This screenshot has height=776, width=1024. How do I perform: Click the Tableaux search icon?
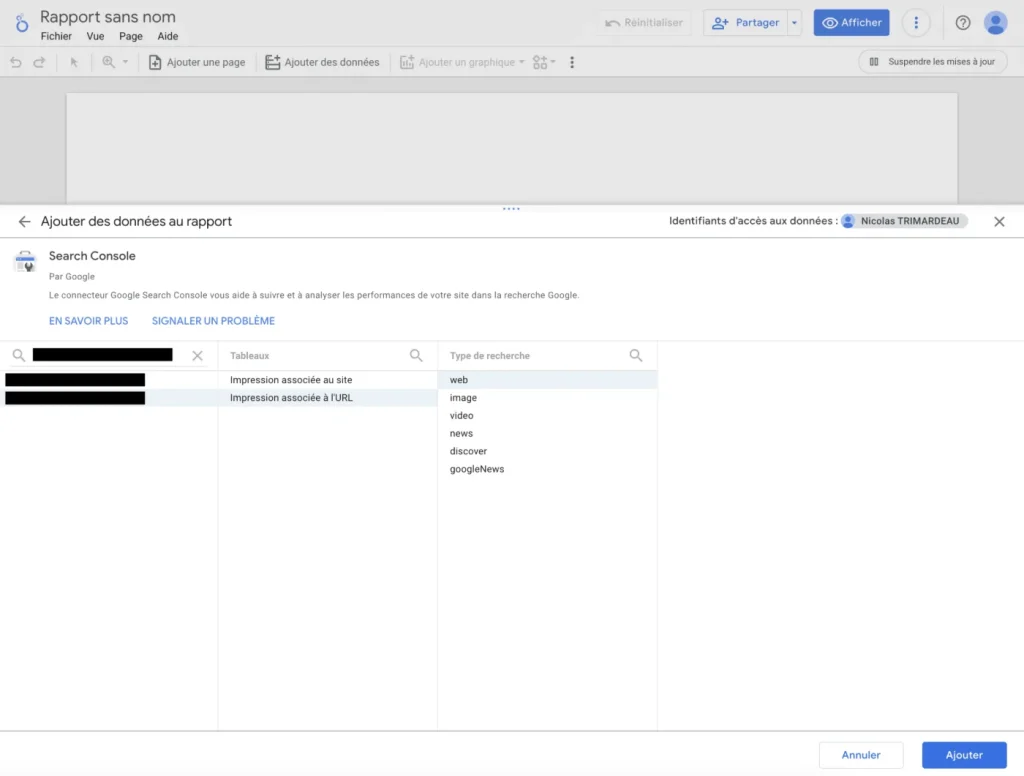[416, 355]
